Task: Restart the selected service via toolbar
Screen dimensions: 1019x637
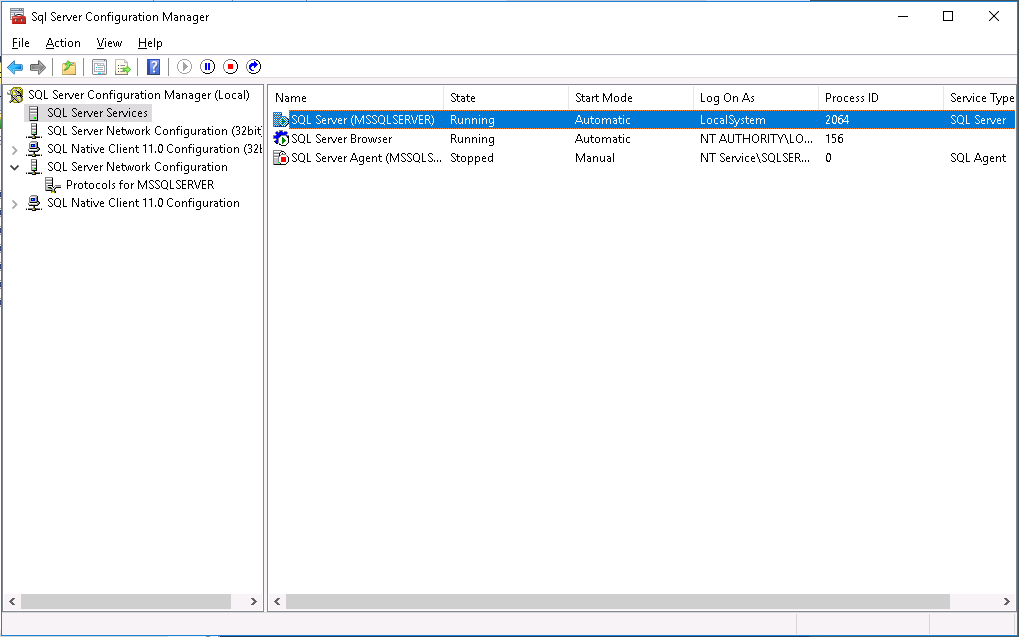Action: coord(254,67)
